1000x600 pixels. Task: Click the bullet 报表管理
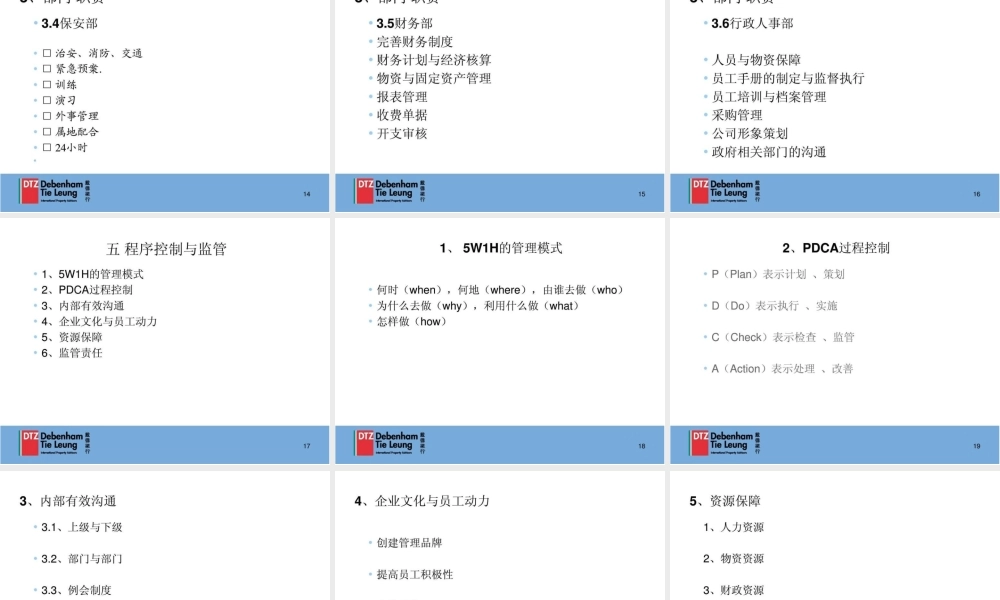[x=402, y=97]
